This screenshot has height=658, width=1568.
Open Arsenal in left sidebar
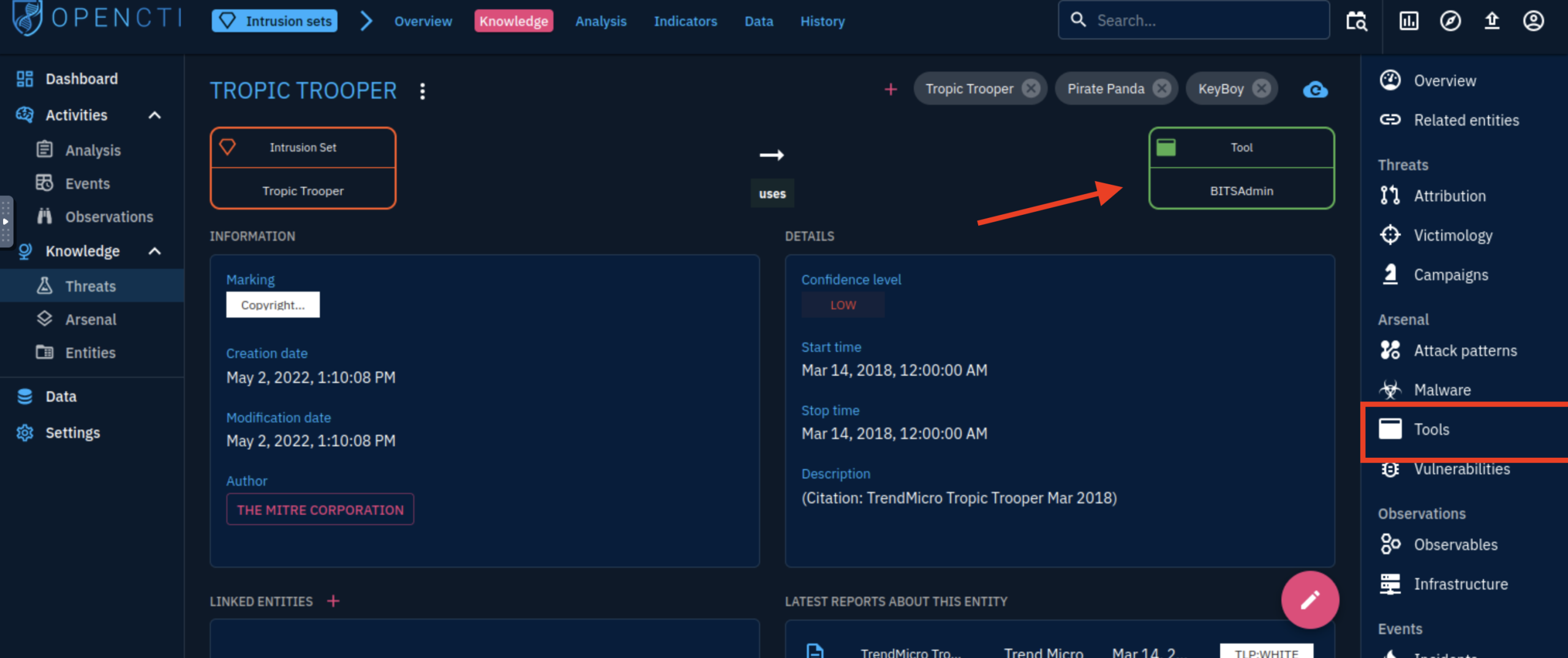pyautogui.click(x=91, y=319)
